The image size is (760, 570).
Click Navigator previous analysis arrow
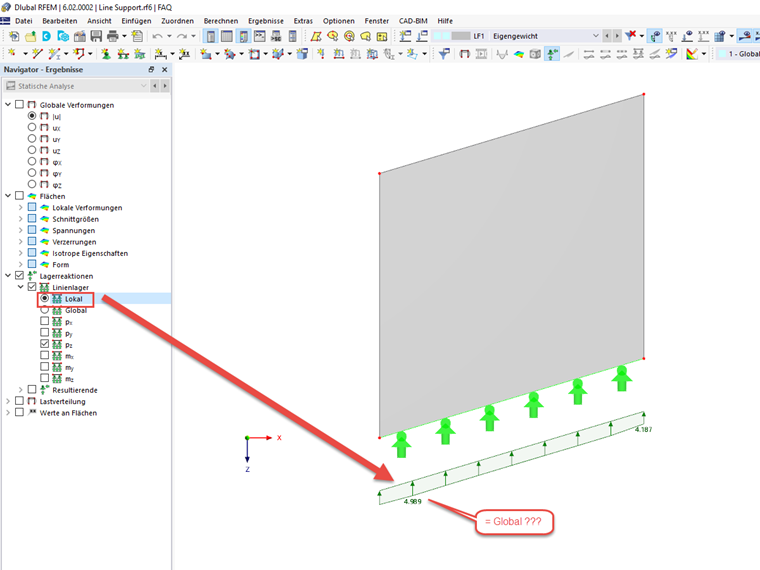tap(155, 86)
